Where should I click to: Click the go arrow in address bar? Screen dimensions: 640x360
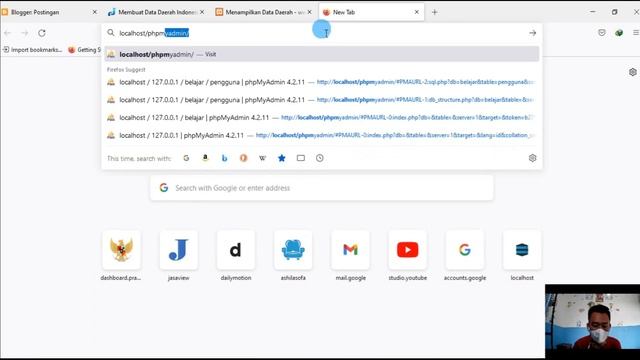tap(532, 33)
